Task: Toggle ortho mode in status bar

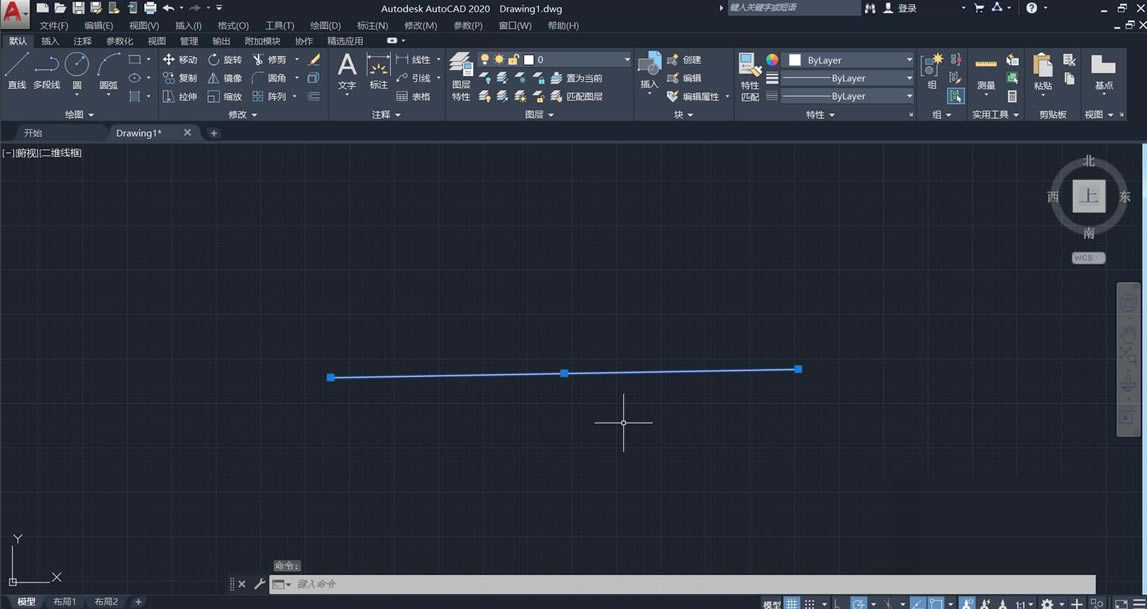Action: pos(838,604)
